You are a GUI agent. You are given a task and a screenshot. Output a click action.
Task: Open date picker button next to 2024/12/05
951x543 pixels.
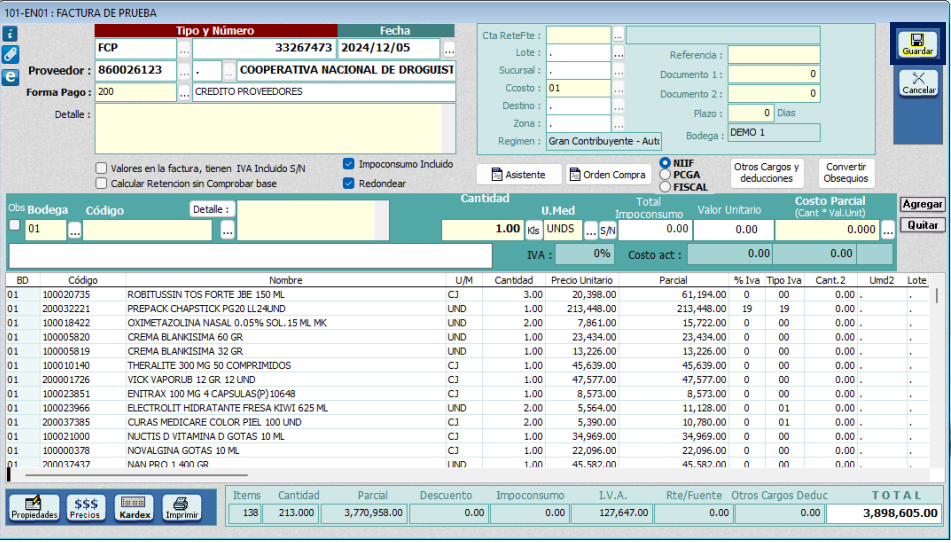tap(449, 49)
